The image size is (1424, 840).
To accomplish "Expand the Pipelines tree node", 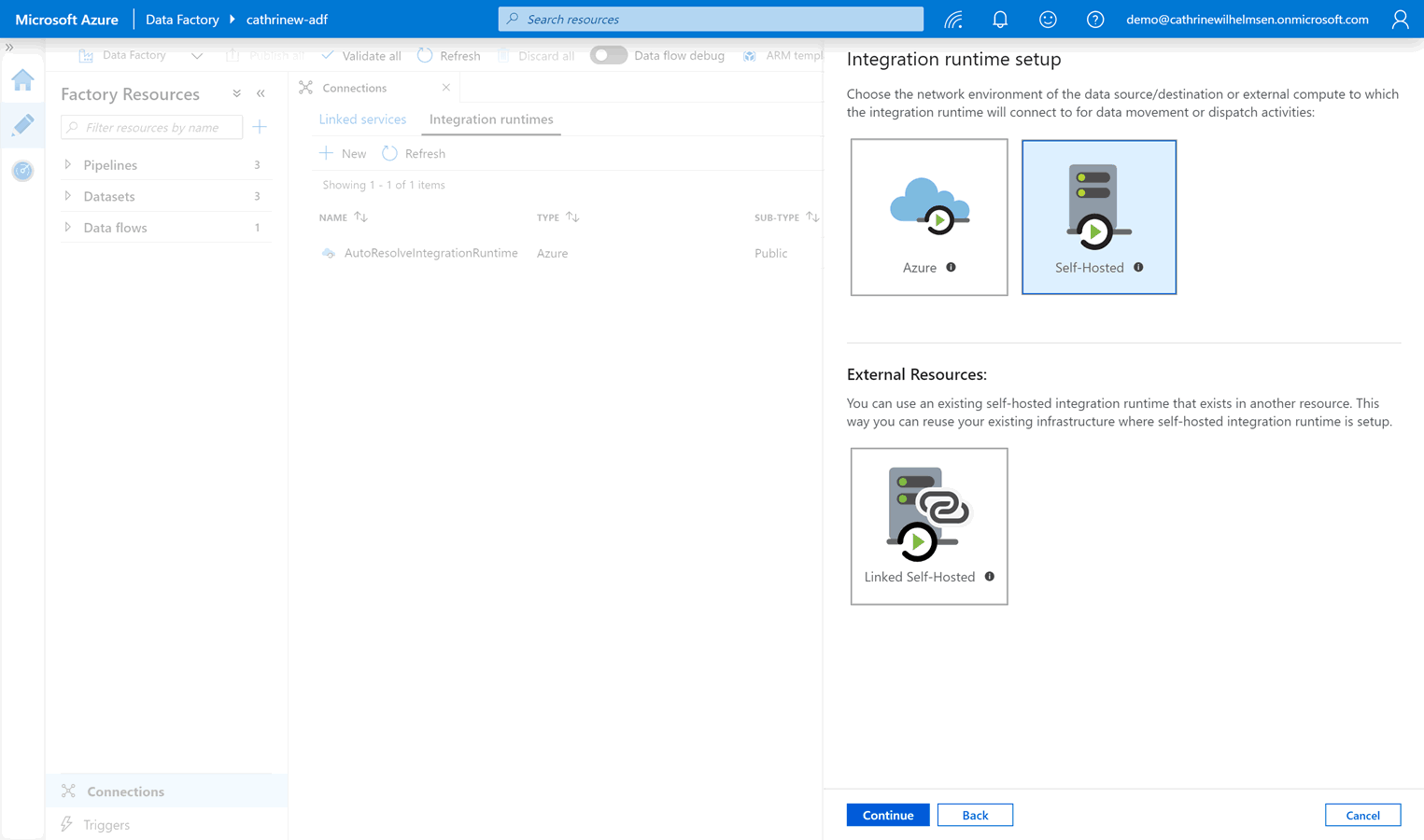I will pyautogui.click(x=68, y=165).
